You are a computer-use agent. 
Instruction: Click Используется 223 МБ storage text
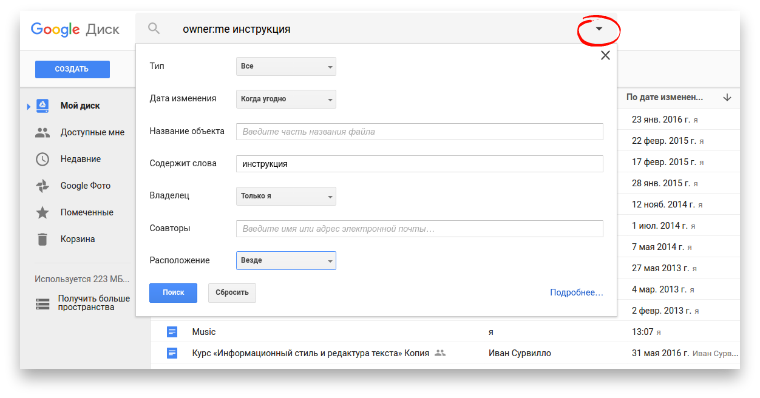(82, 279)
